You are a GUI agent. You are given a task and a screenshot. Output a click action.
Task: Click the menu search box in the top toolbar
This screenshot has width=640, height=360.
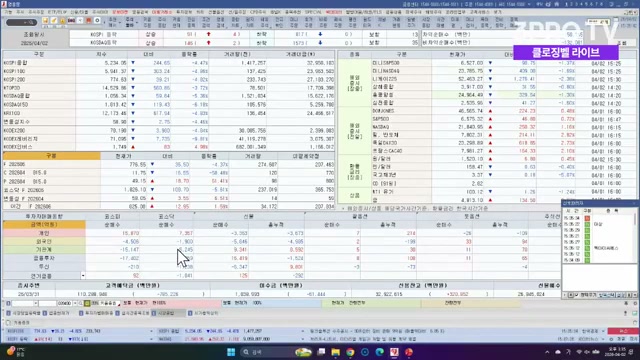22,22
